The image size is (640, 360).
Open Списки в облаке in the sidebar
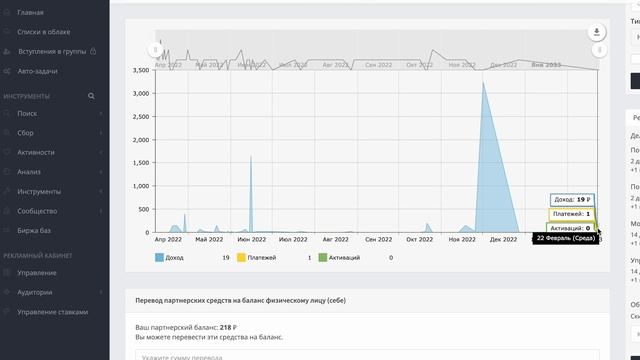click(44, 32)
